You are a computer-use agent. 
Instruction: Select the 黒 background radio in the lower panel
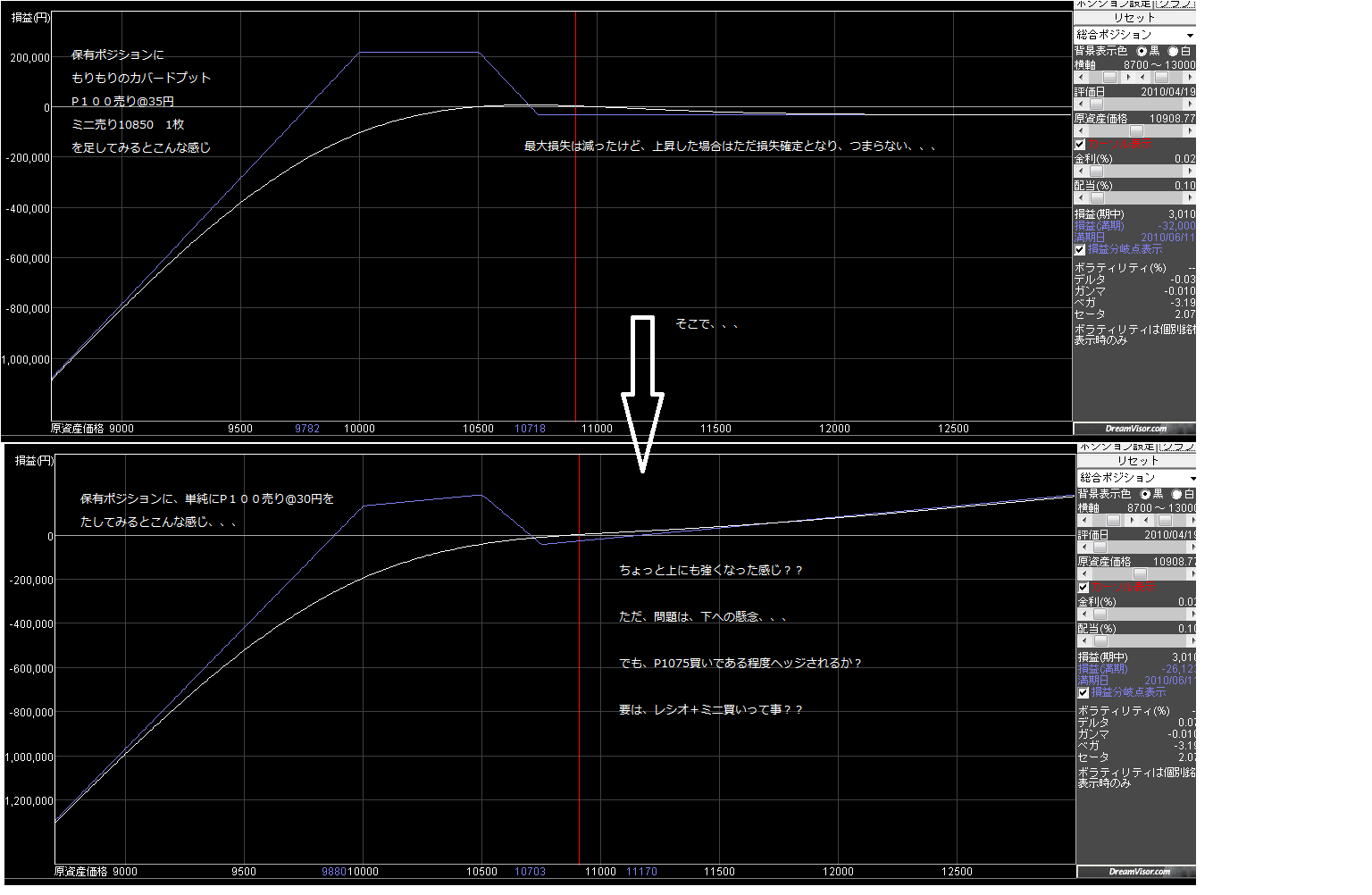(x=1145, y=494)
